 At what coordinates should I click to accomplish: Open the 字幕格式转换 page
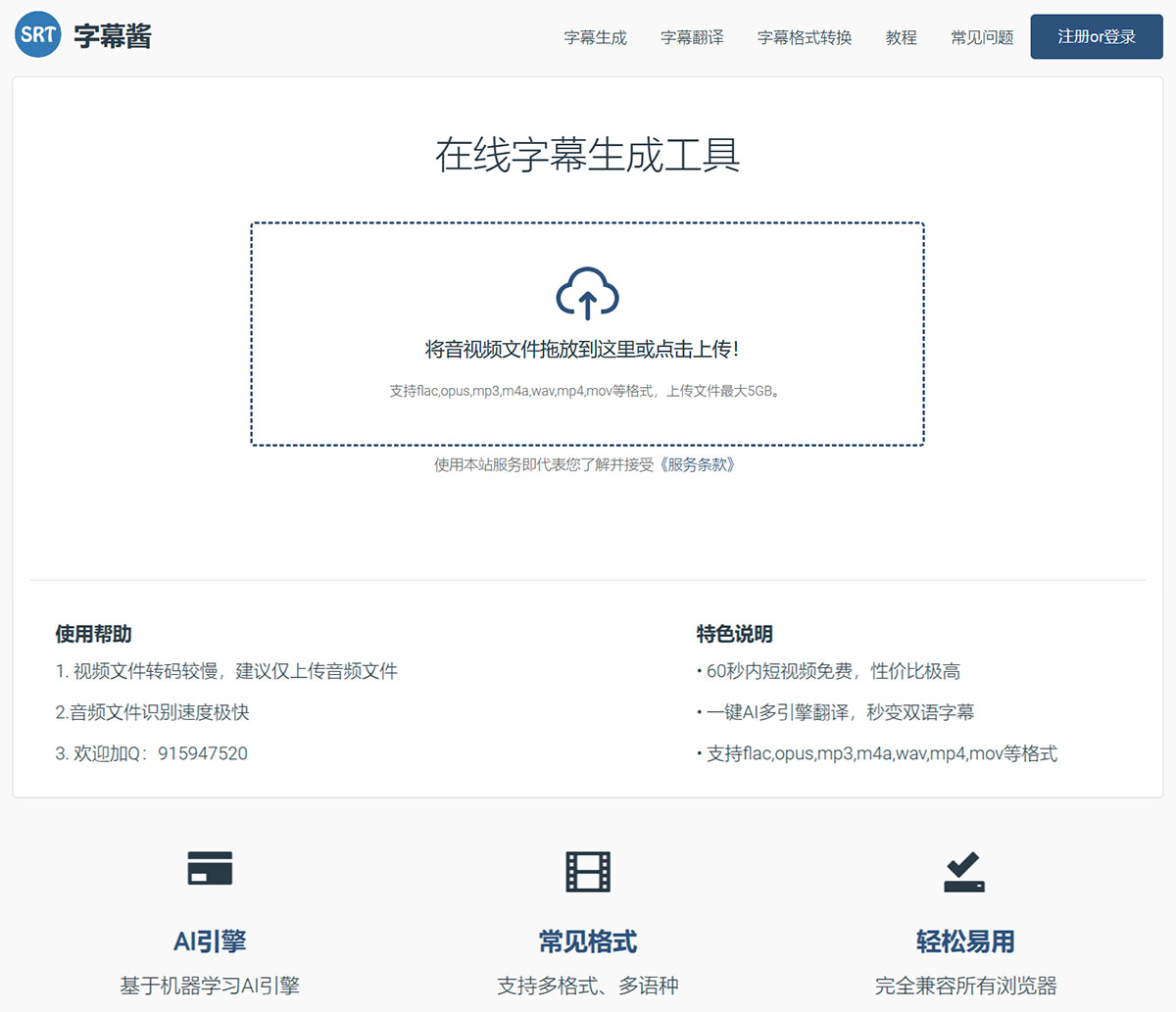pyautogui.click(x=805, y=37)
